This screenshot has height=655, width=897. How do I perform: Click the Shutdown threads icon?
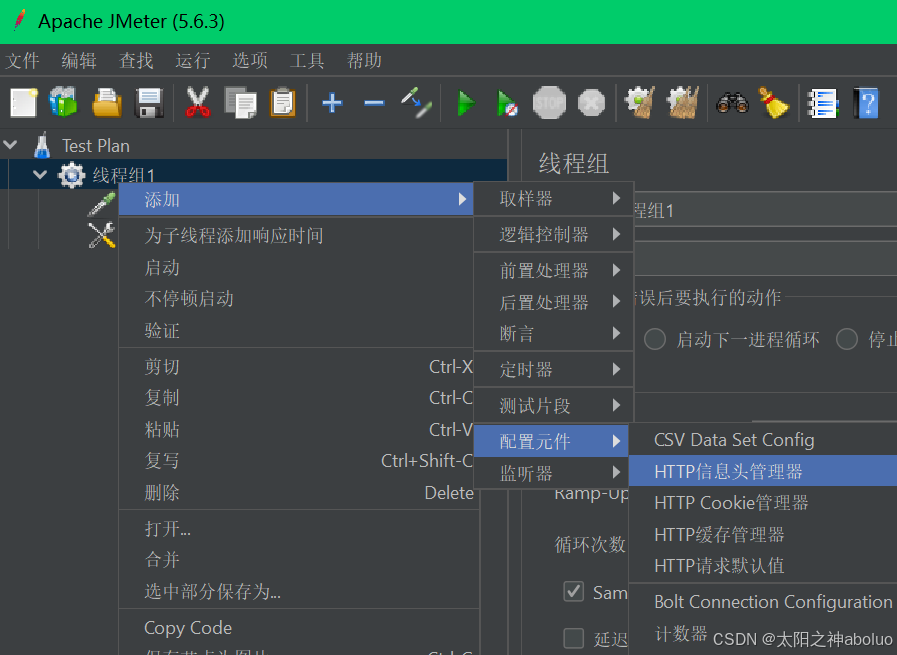pyautogui.click(x=592, y=103)
